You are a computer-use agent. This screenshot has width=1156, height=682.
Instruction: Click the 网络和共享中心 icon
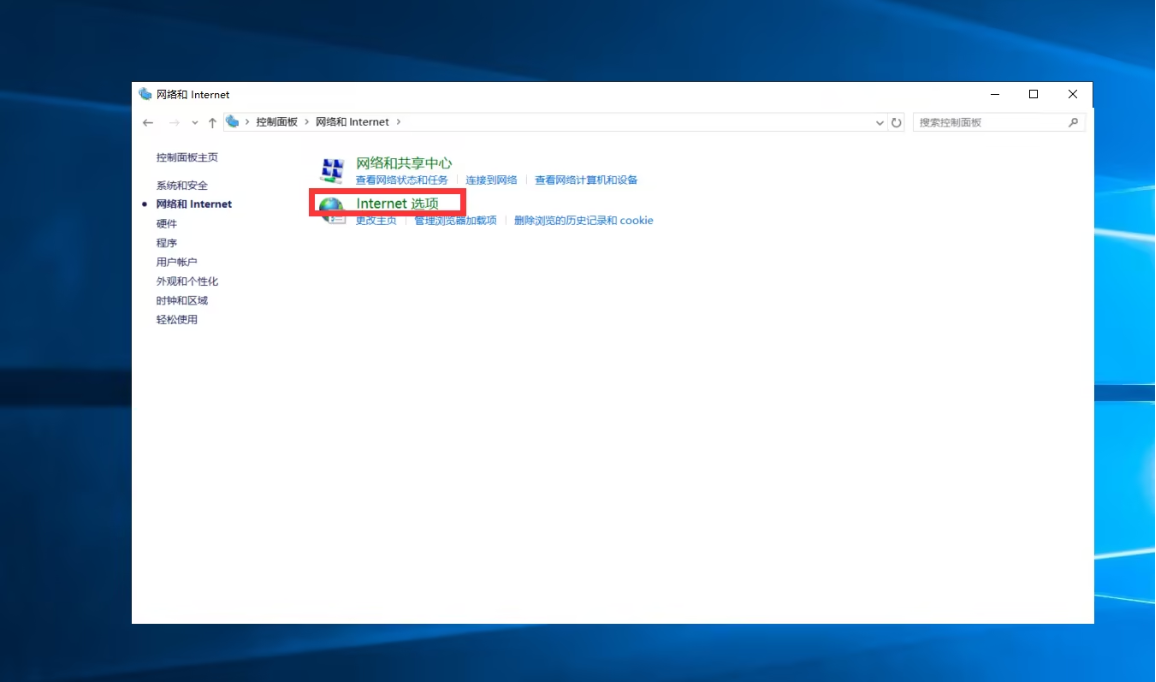(332, 170)
